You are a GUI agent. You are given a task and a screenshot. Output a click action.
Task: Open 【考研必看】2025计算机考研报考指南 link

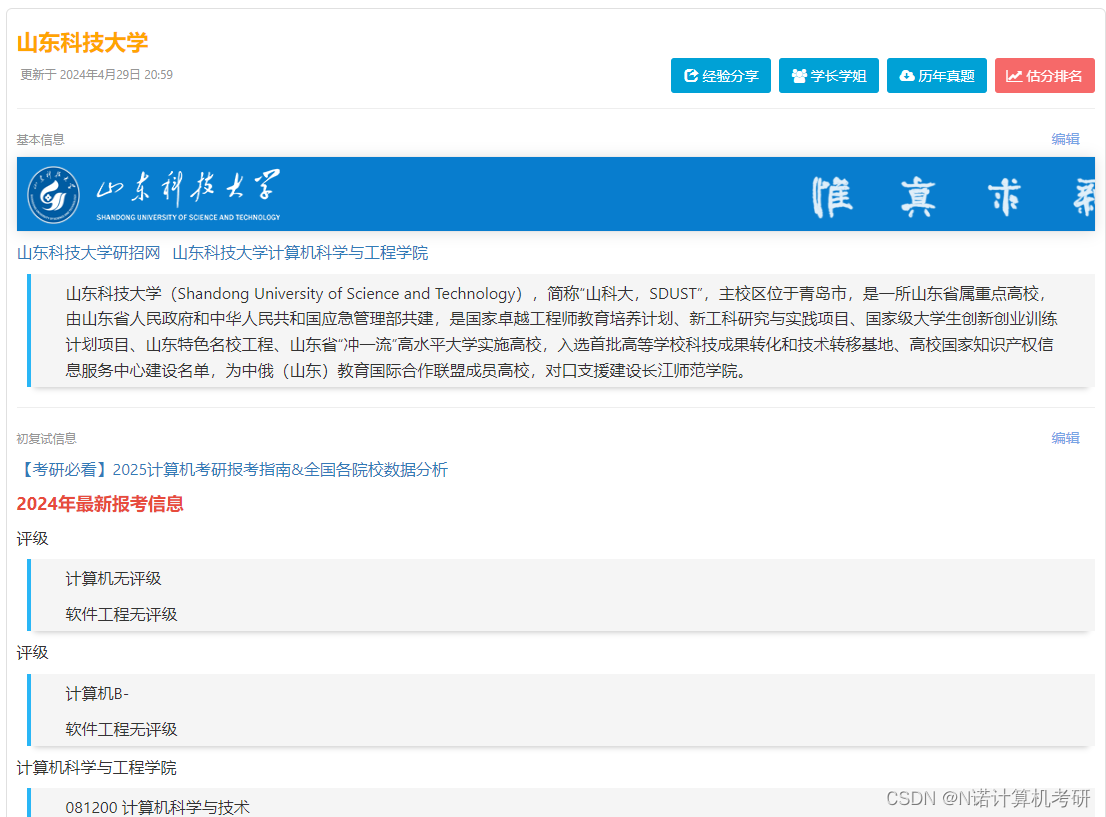tap(232, 470)
